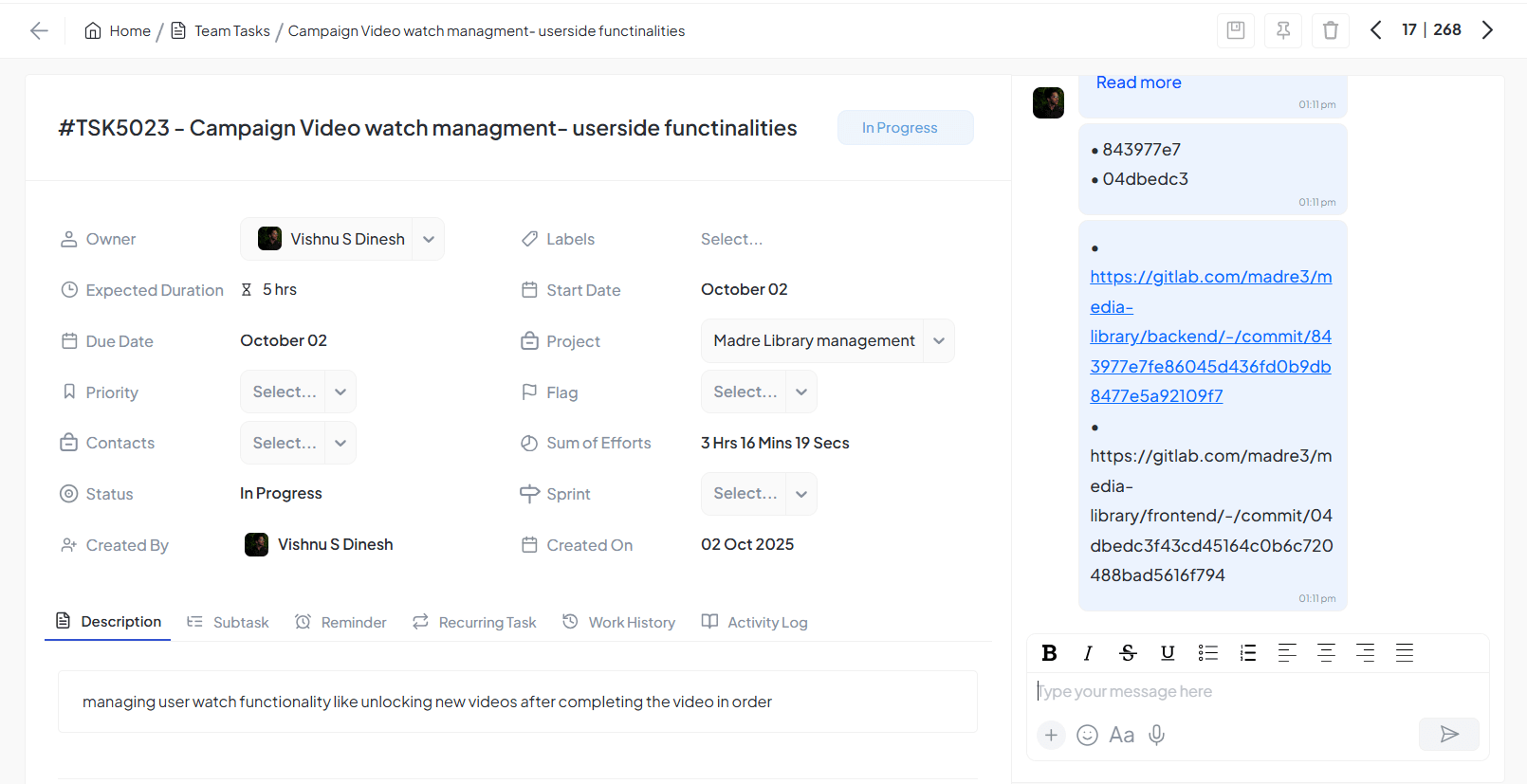Click the Sum of Efforts value

tap(775, 443)
